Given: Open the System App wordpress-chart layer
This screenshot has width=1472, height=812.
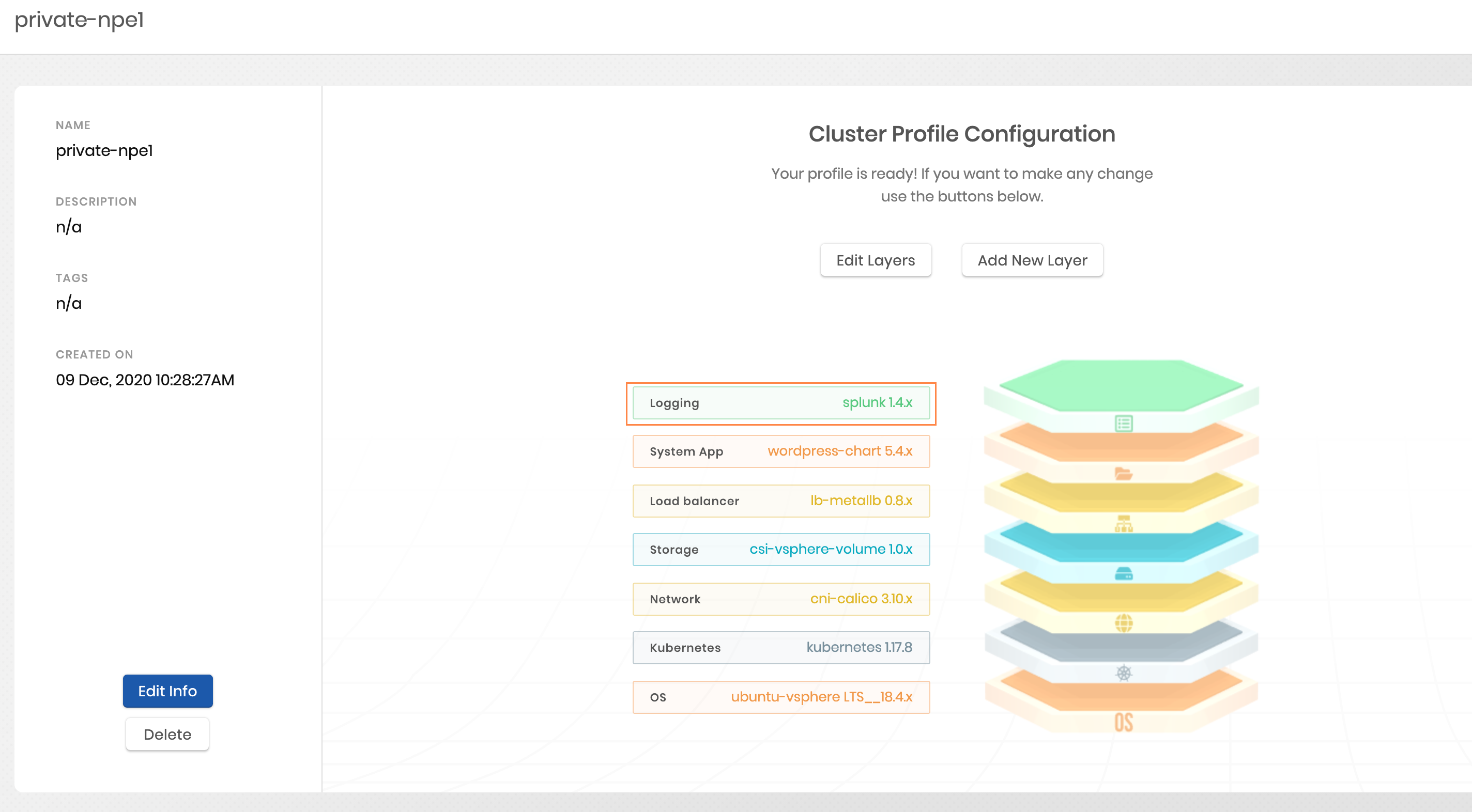Looking at the screenshot, I should 781,451.
